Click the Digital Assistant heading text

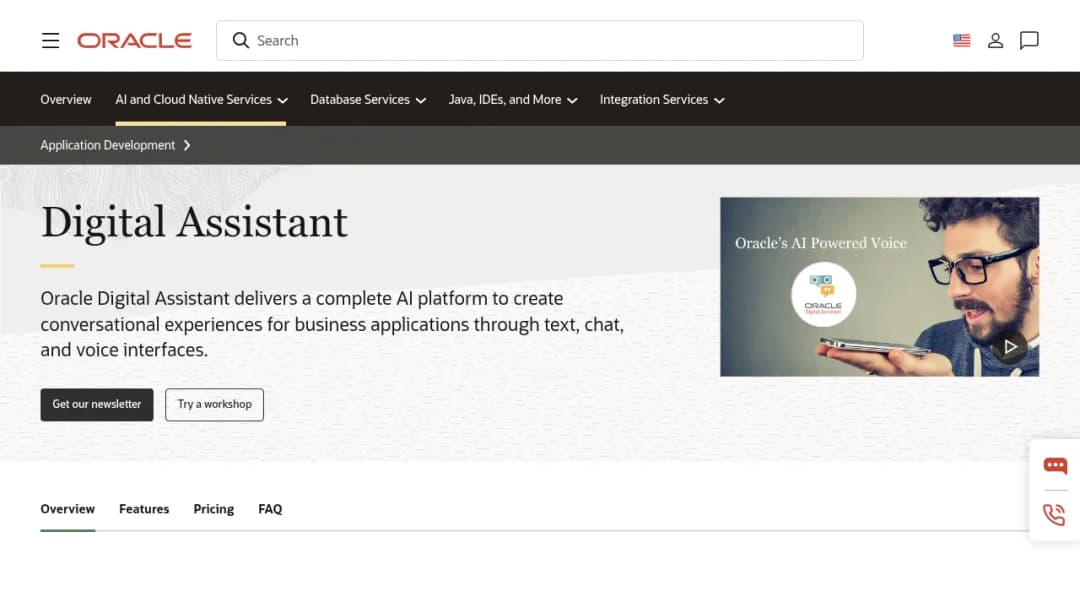(194, 223)
